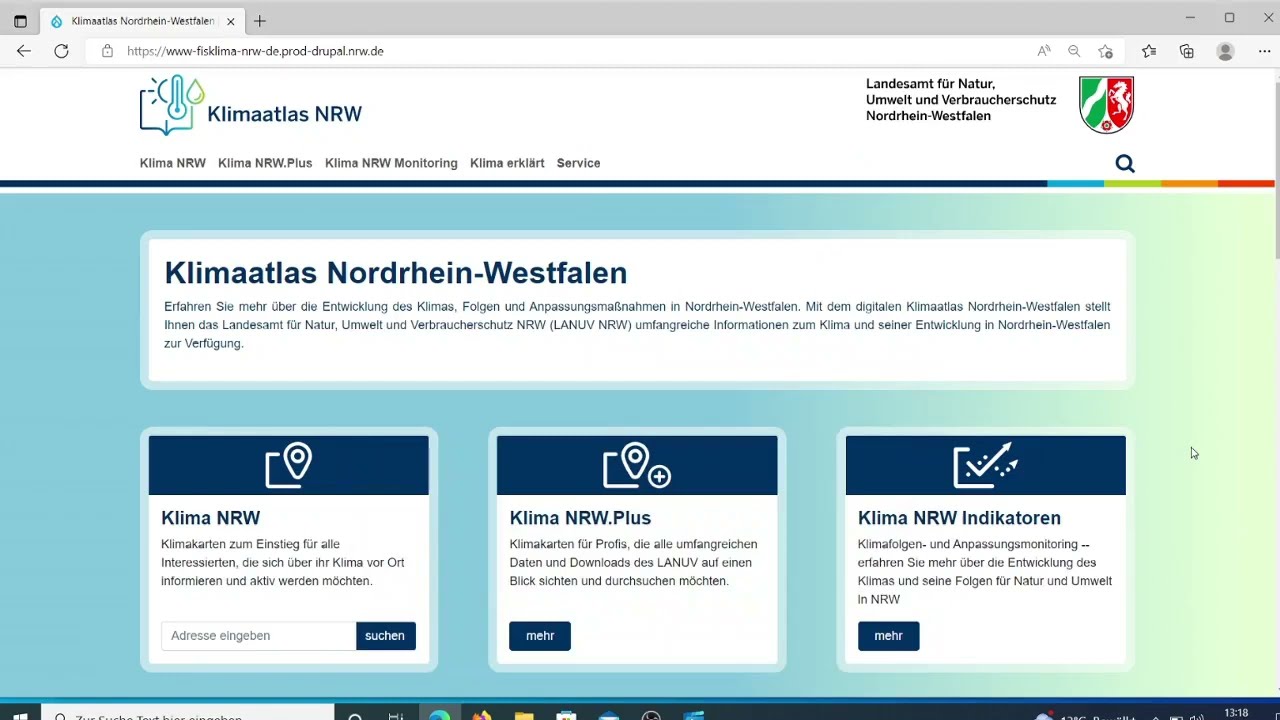This screenshot has height=720, width=1280.
Task: Open the Klima NRW Monitoring menu
Action: (391, 163)
